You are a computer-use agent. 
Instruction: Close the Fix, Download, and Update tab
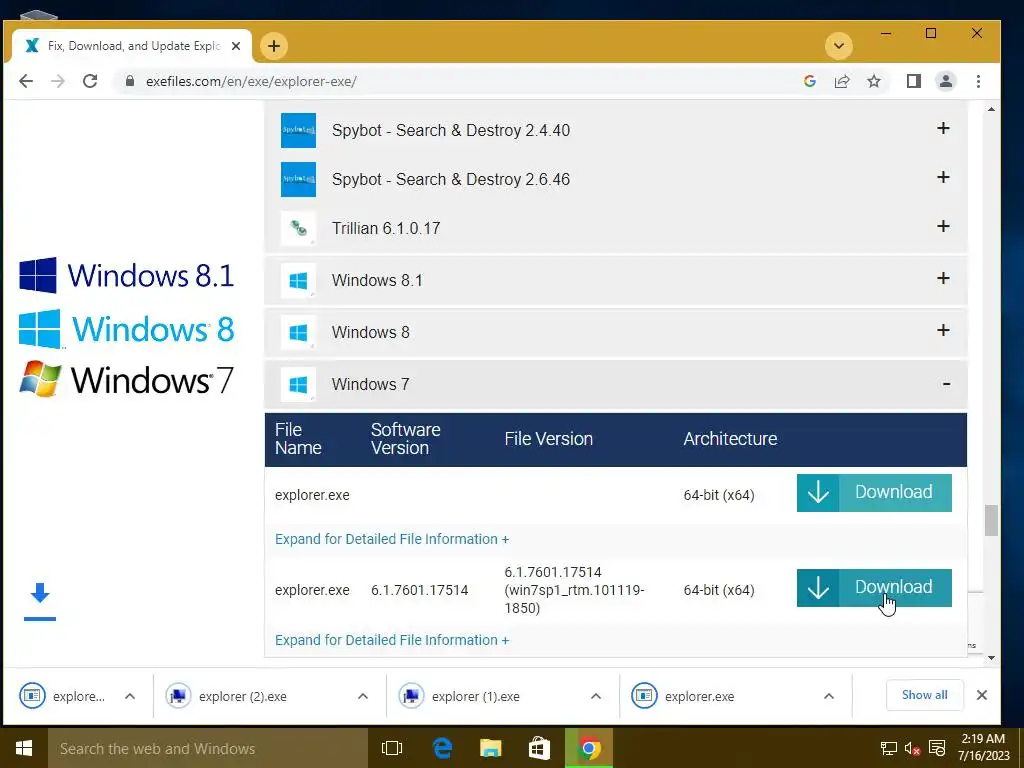(236, 46)
